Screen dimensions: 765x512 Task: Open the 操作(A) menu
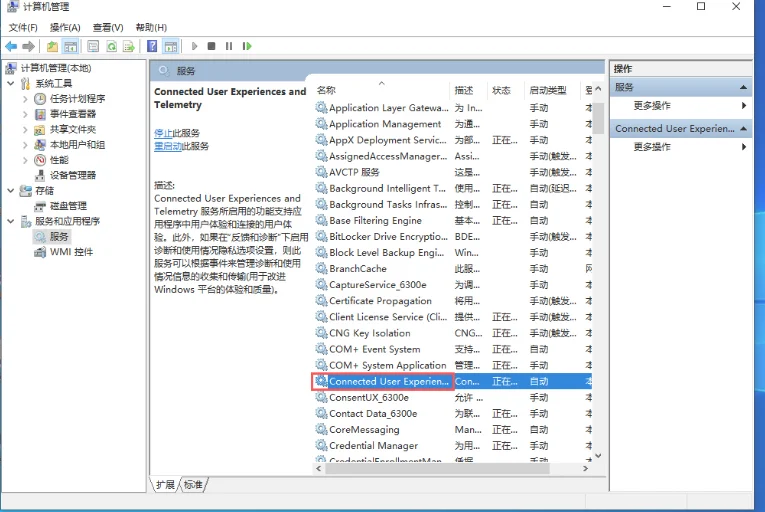pyautogui.click(x=65, y=27)
